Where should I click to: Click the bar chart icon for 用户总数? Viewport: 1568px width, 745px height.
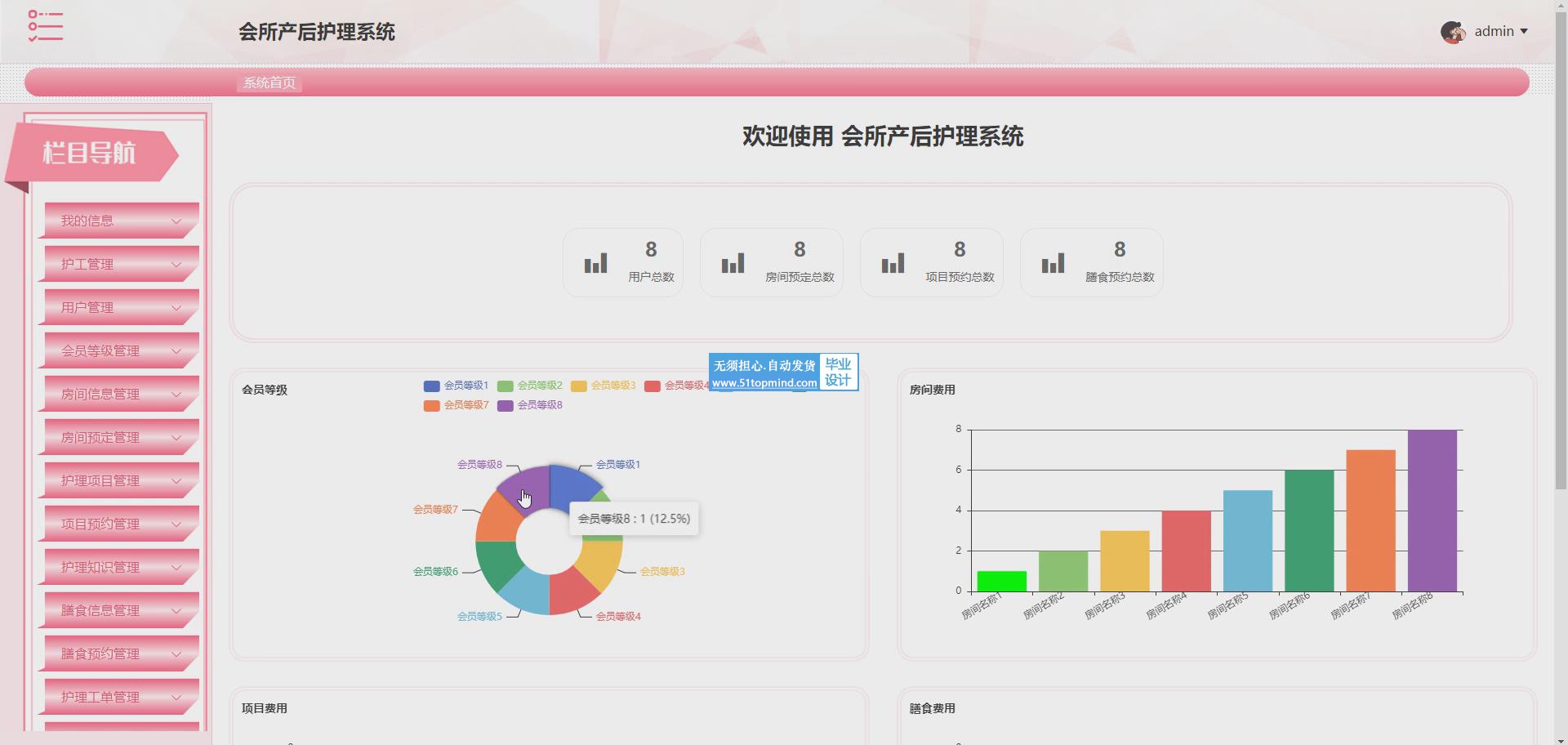click(595, 263)
